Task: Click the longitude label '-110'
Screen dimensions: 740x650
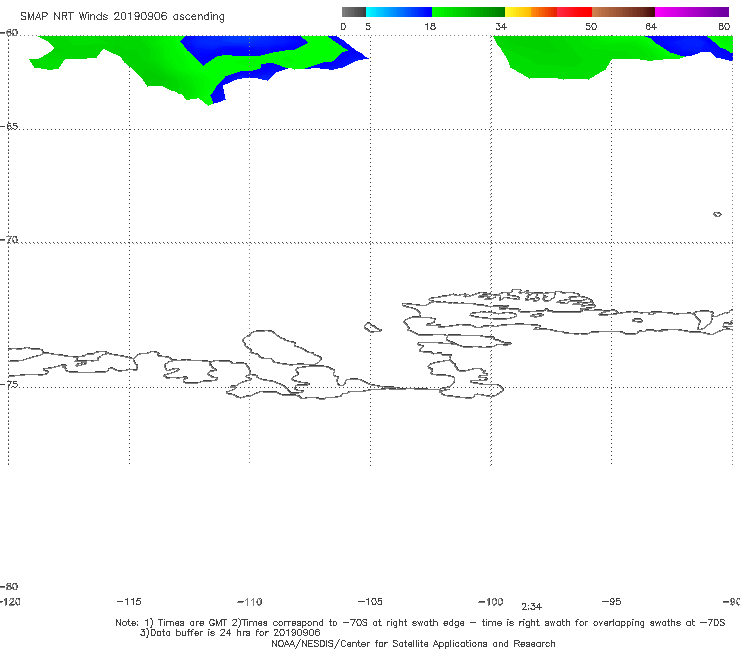Action: click(x=250, y=602)
